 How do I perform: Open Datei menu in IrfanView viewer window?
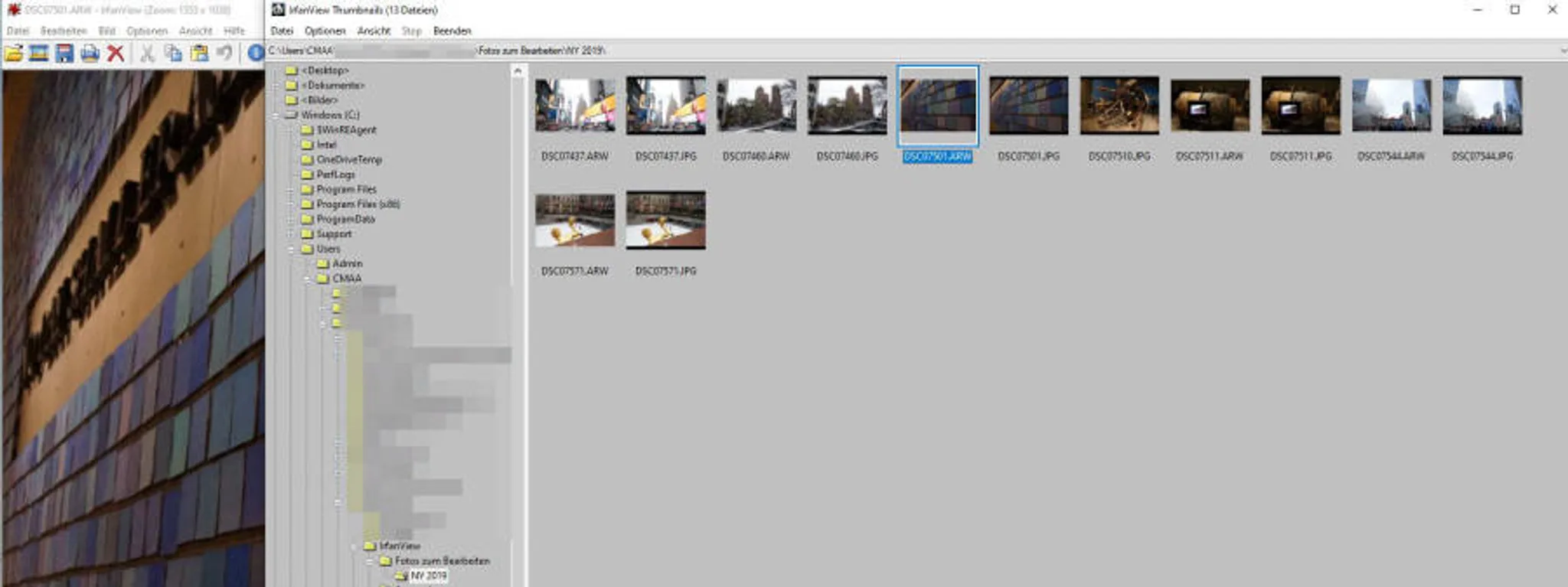pyautogui.click(x=18, y=31)
